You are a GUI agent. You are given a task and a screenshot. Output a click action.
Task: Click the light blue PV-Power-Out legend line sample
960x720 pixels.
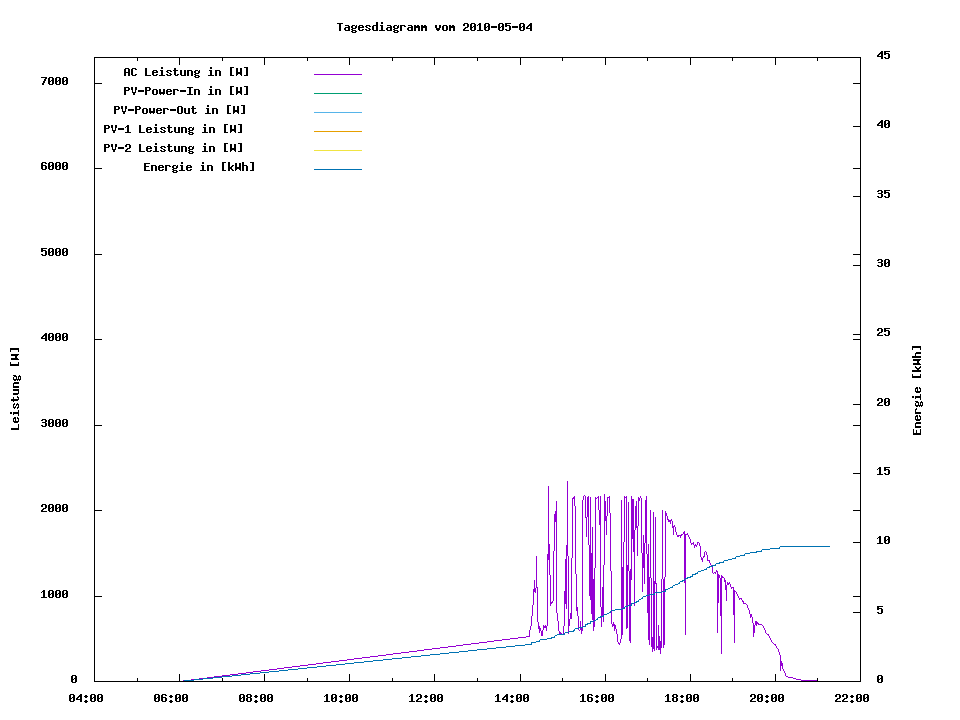click(x=337, y=112)
